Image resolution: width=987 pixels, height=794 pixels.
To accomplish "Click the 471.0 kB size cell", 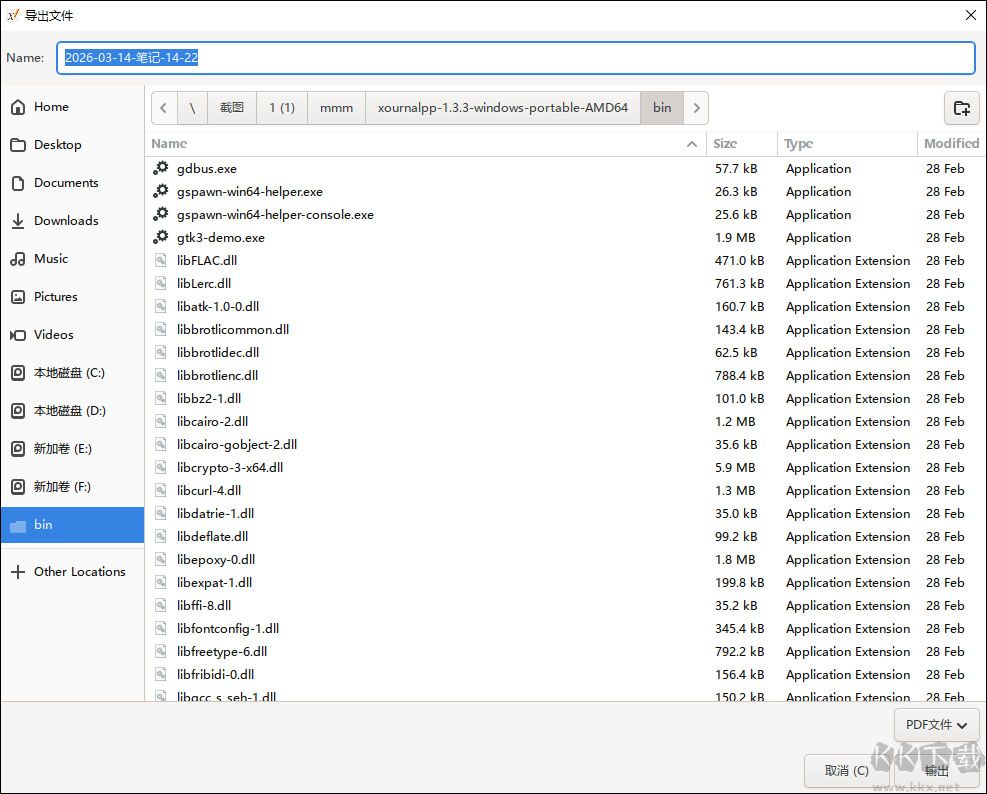I will (739, 261).
